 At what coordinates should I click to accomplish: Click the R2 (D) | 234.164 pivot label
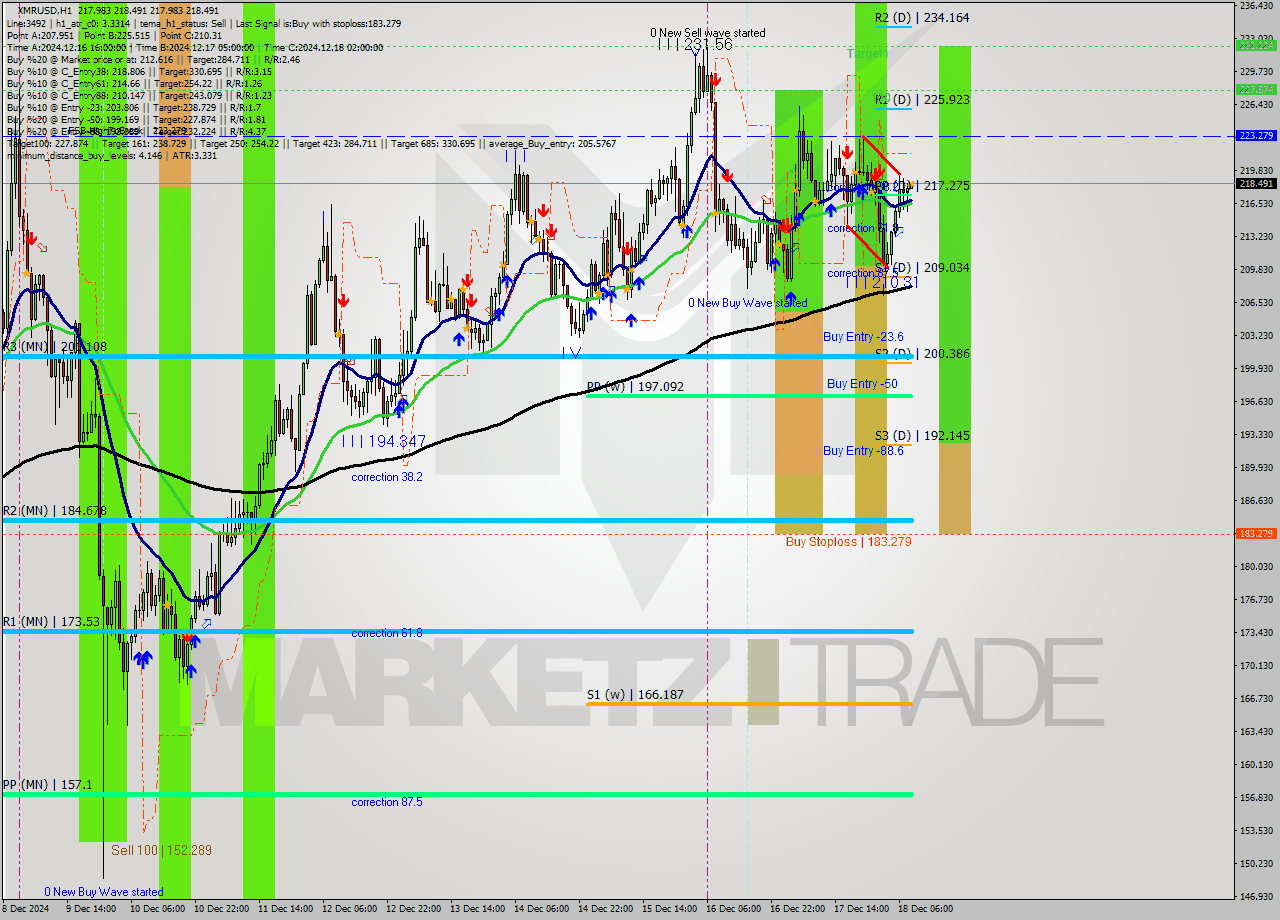click(922, 17)
